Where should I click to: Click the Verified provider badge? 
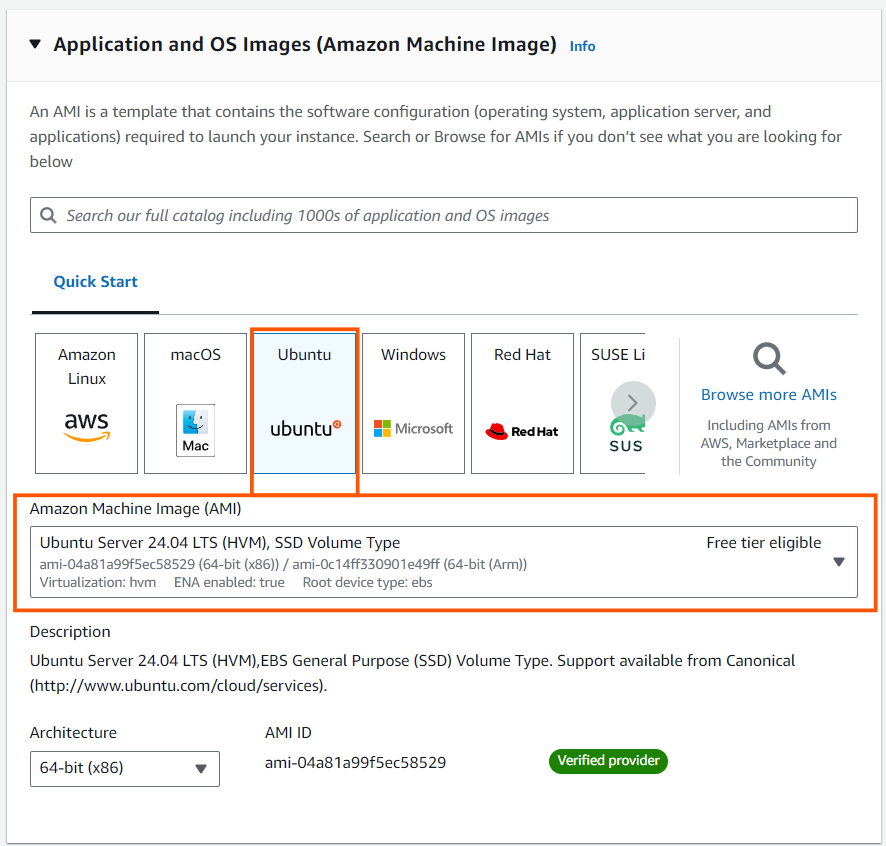(x=608, y=761)
